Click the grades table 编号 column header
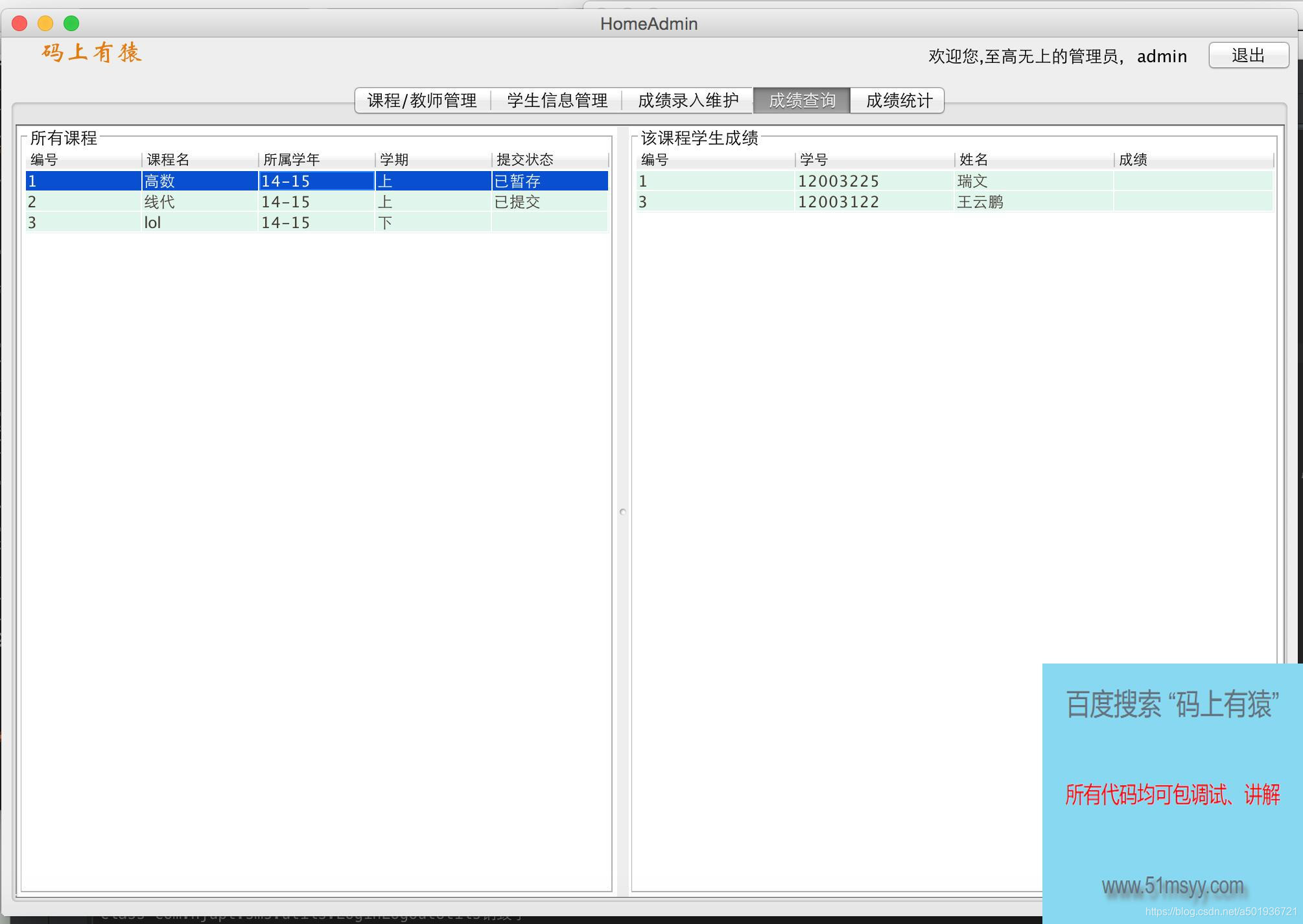Screen dimensions: 1303x924 716,159
